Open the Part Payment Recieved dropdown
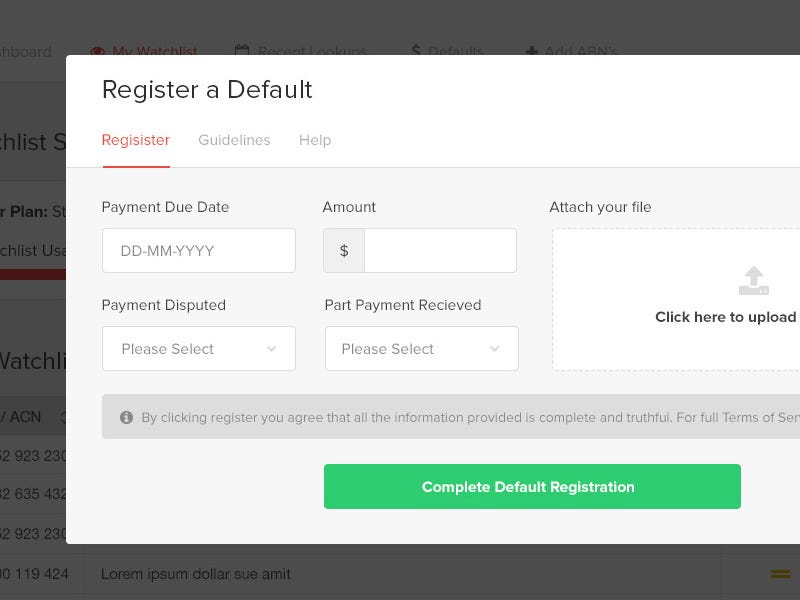Screen dimensions: 800x600 pyautogui.click(x=422, y=348)
